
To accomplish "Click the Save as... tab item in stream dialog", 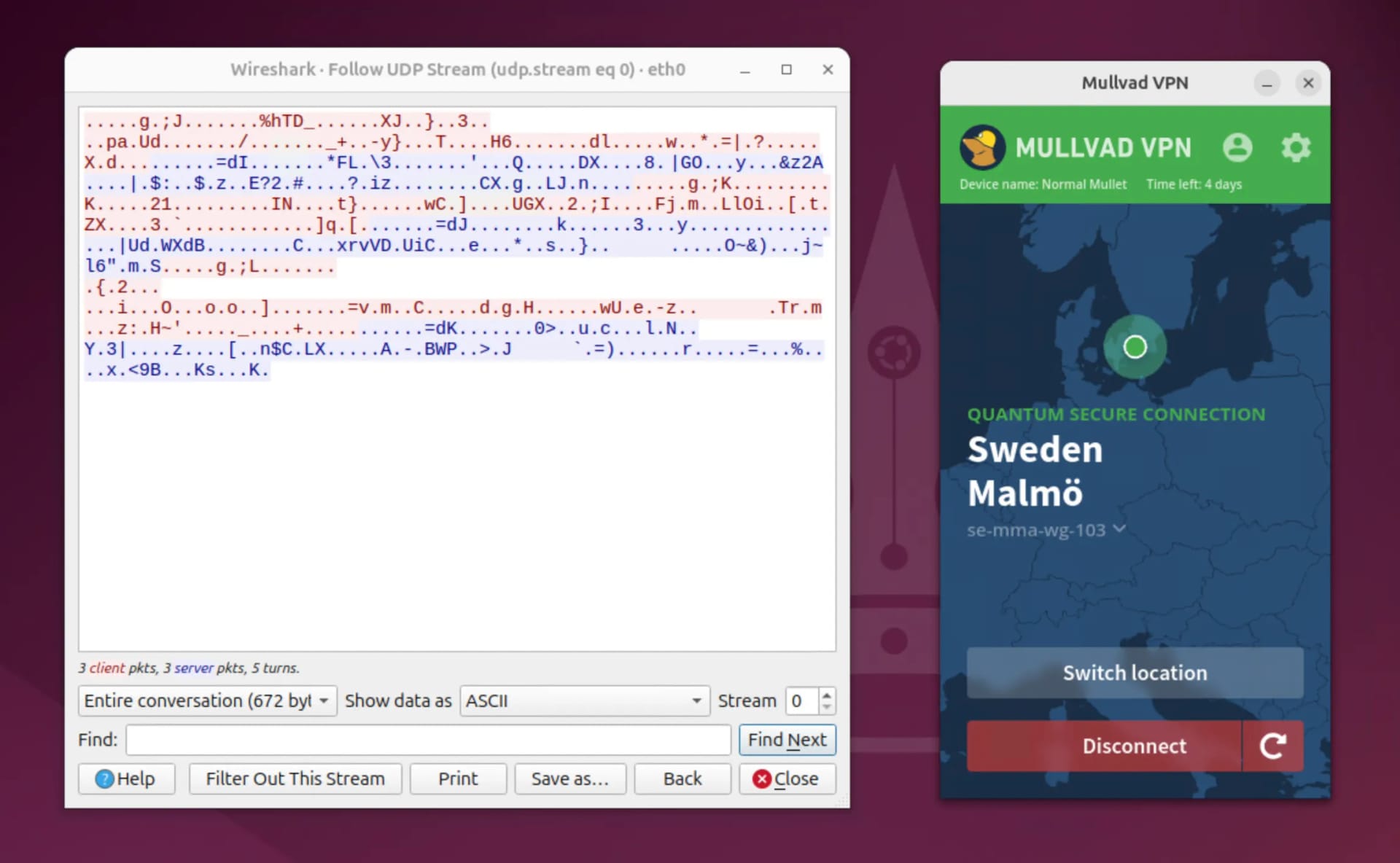I will click(568, 779).
